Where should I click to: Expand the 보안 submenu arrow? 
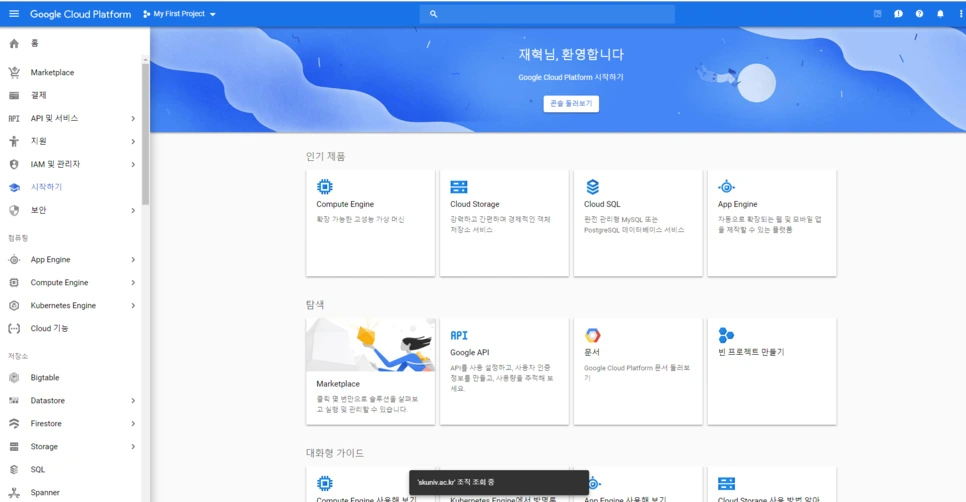133,211
